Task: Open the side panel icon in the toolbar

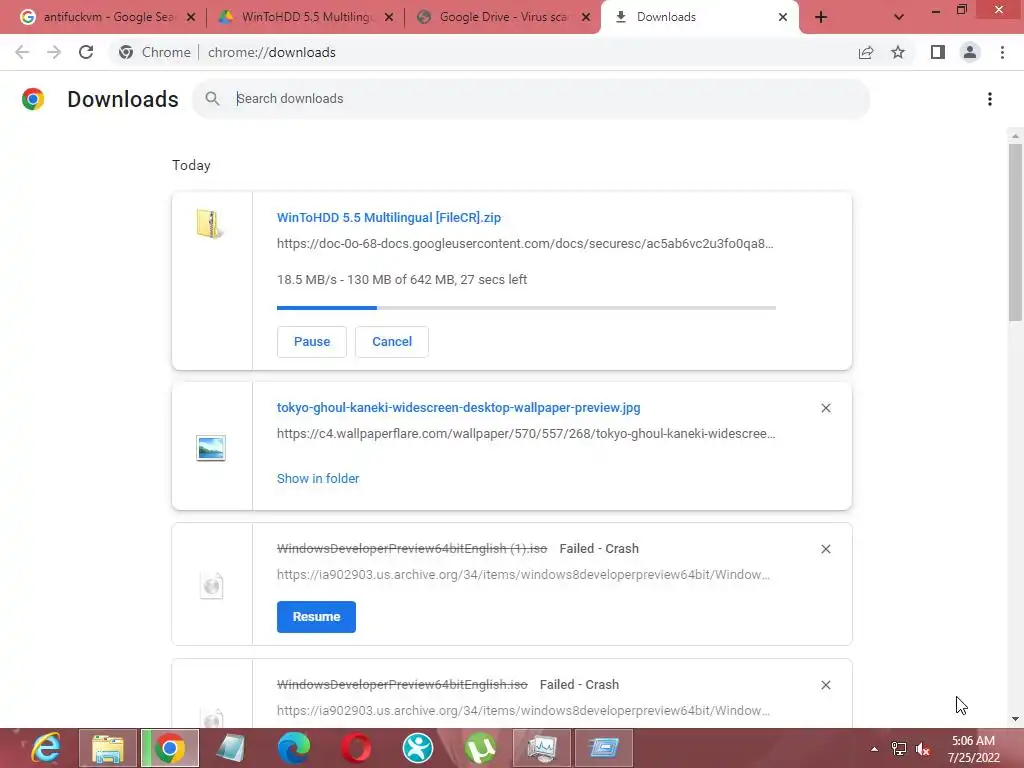Action: (x=938, y=52)
